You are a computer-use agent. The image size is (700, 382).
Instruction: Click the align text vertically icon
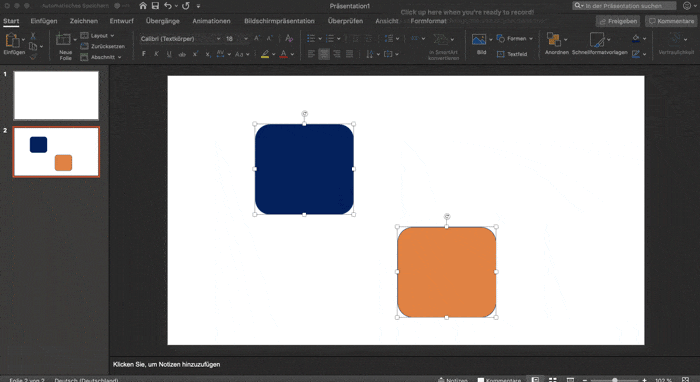388,54
